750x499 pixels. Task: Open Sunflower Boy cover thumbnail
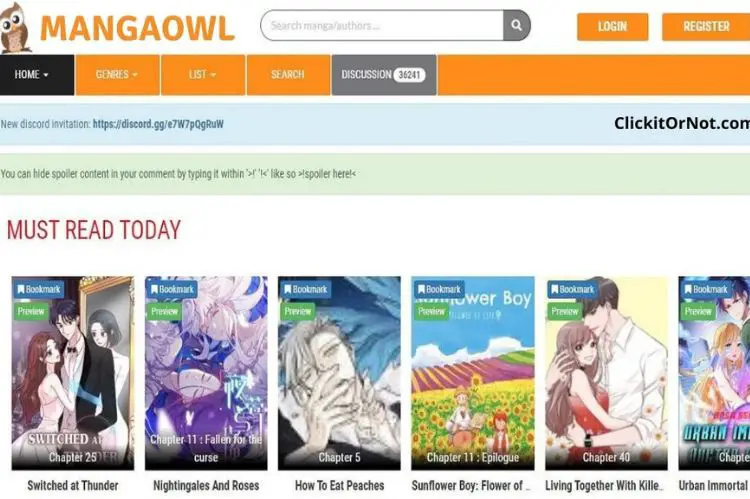point(473,373)
